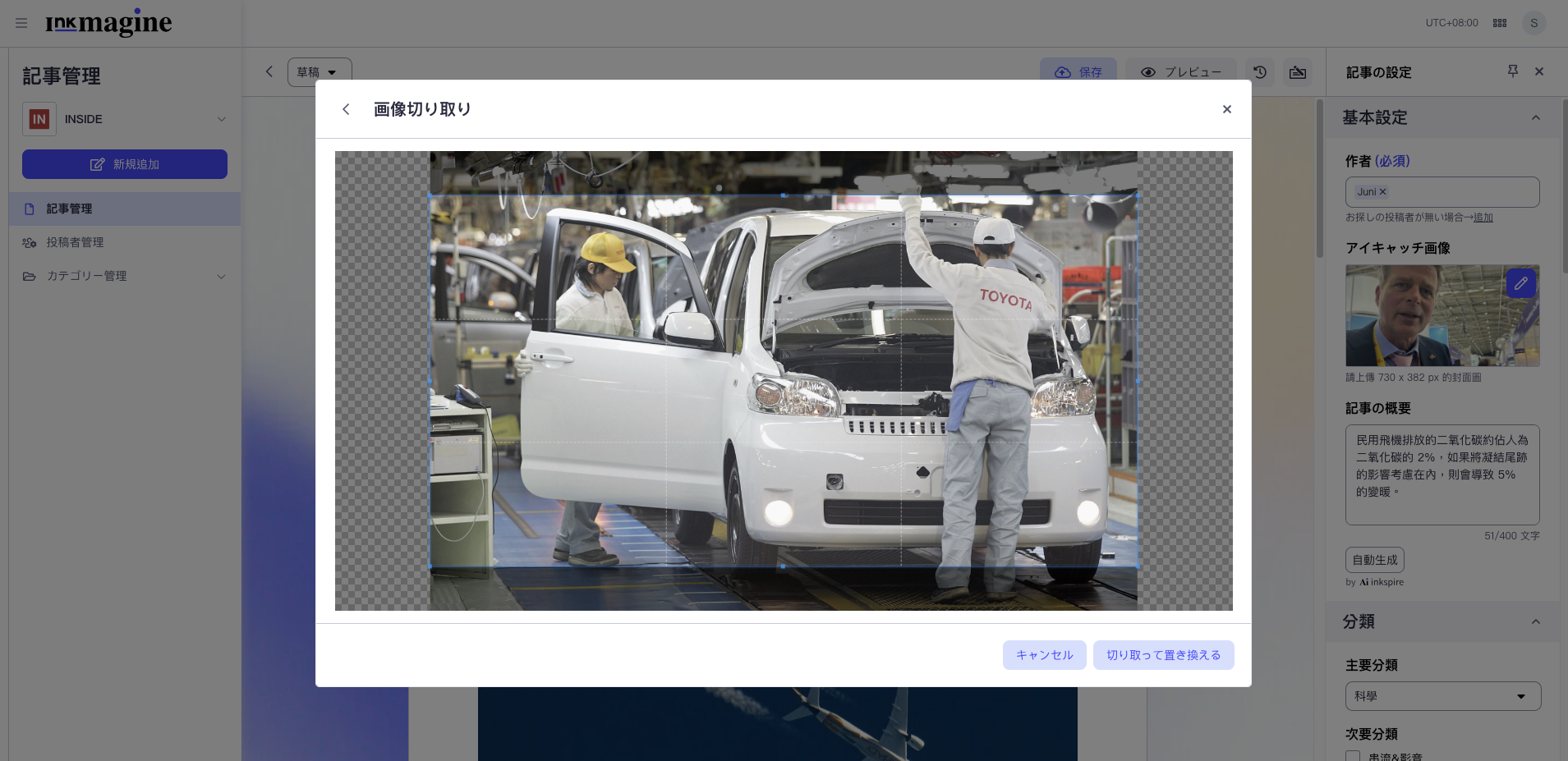The height and width of the screenshot is (761, 1568).
Task: Open the apps grid icon in header
Action: click(x=1500, y=23)
